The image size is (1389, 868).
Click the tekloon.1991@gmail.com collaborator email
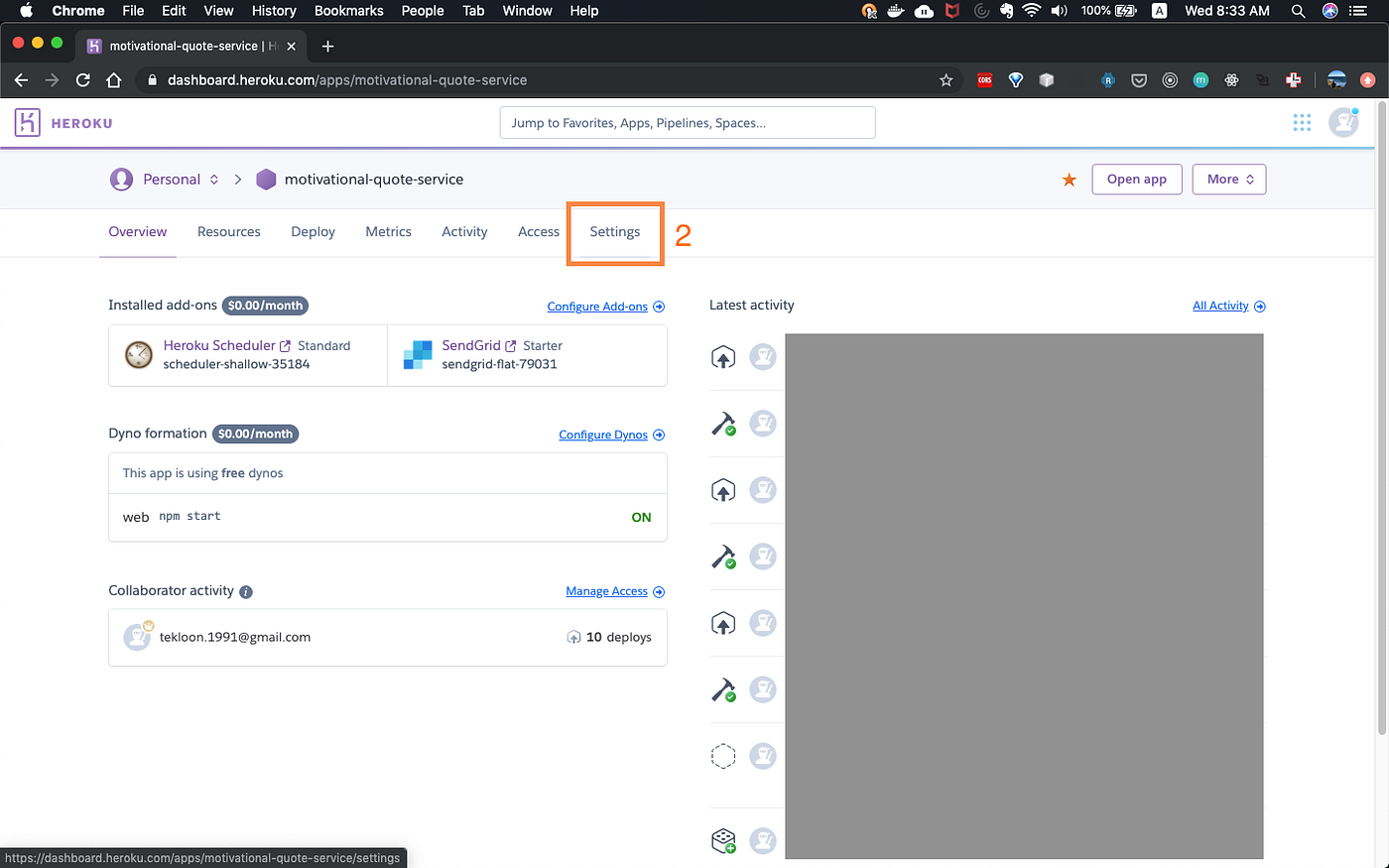235,637
